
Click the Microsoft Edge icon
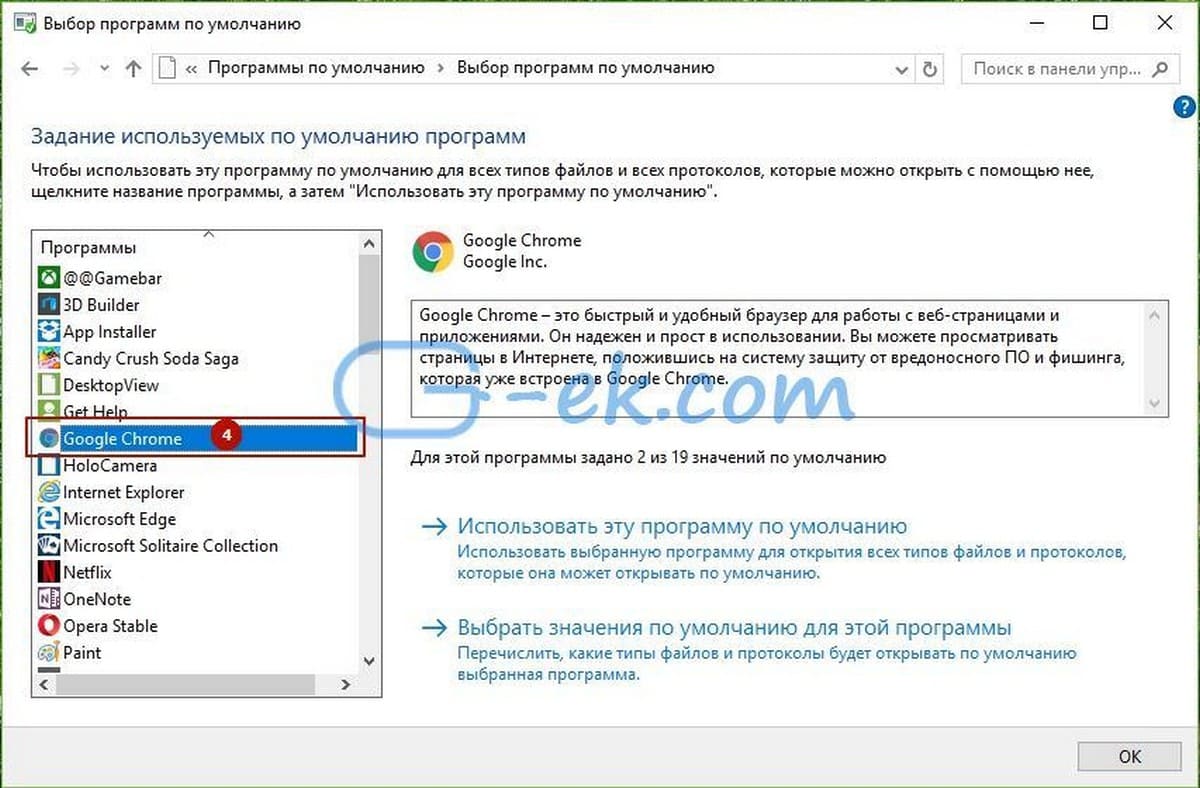tap(48, 519)
